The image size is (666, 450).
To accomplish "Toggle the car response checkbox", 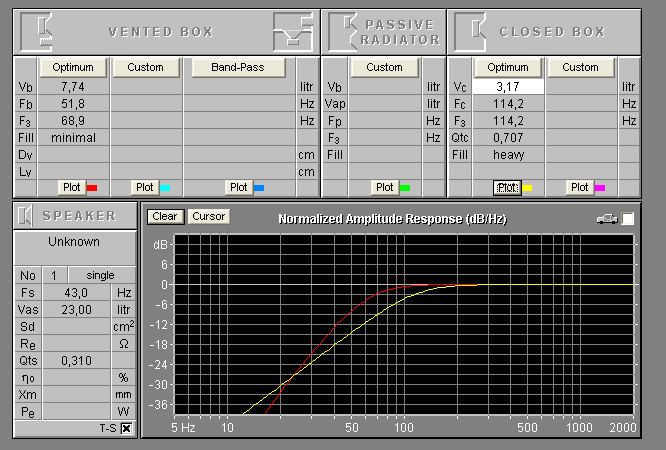I will (628, 219).
